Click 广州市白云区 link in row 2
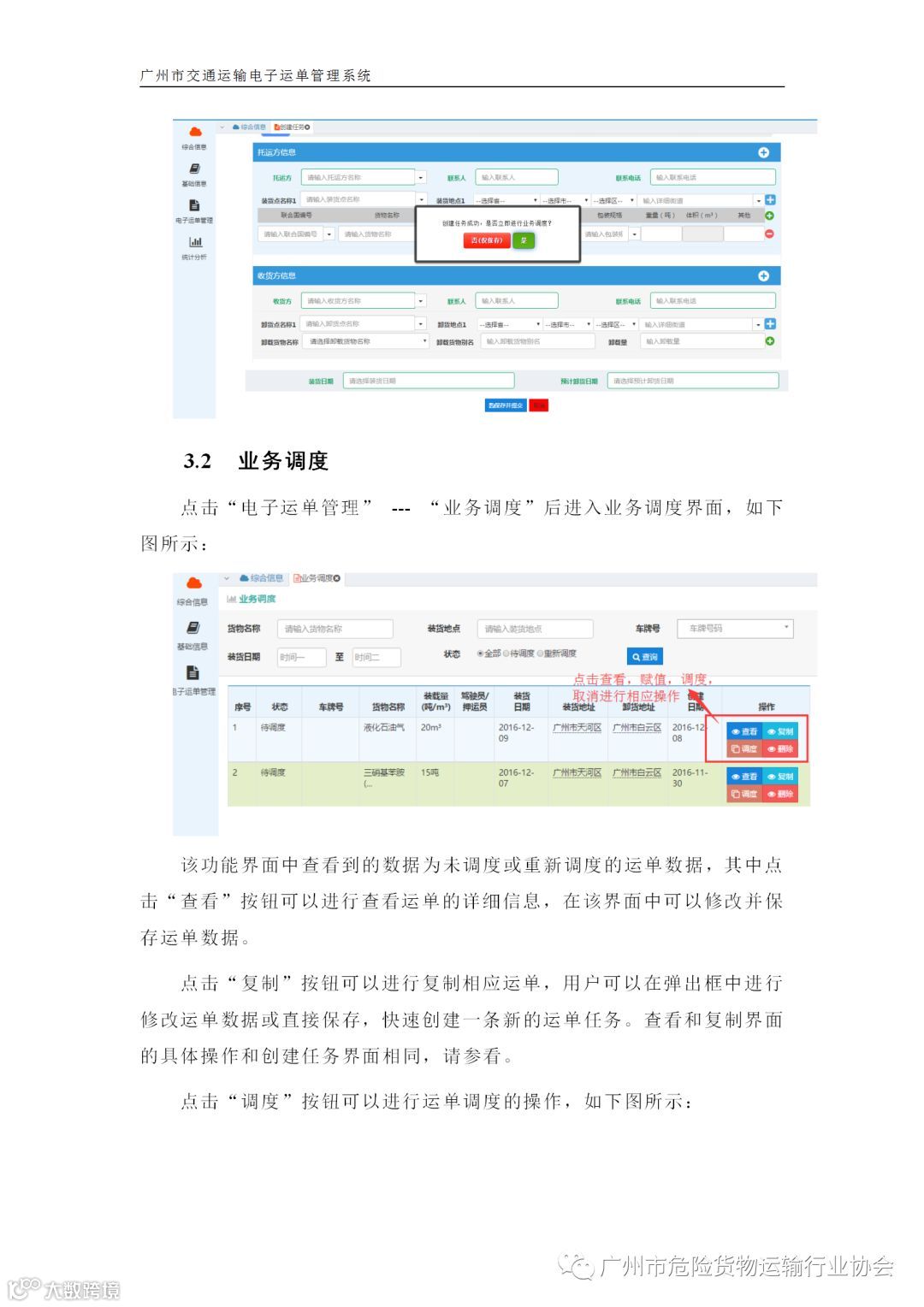This screenshot has width=924, height=1307. tap(637, 772)
